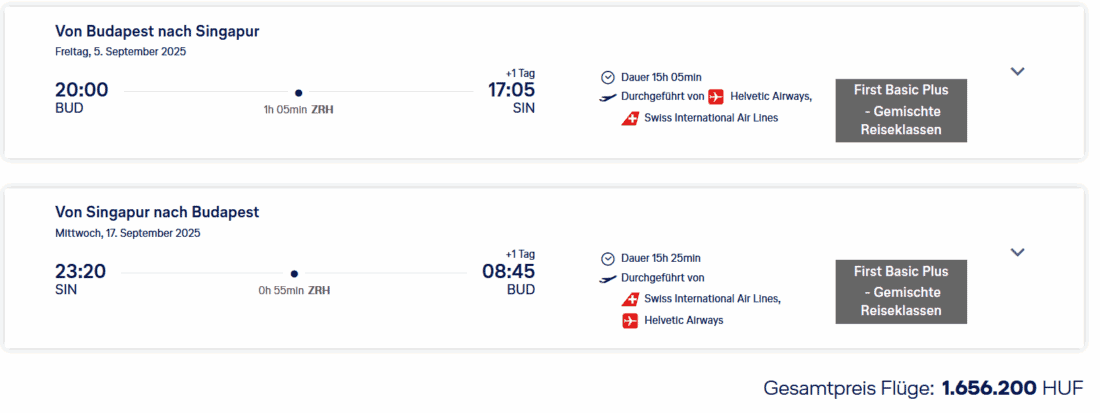This screenshot has height=413, width=1100.
Task: Click the 08:45 BUD arrival time
Action: click(509, 271)
